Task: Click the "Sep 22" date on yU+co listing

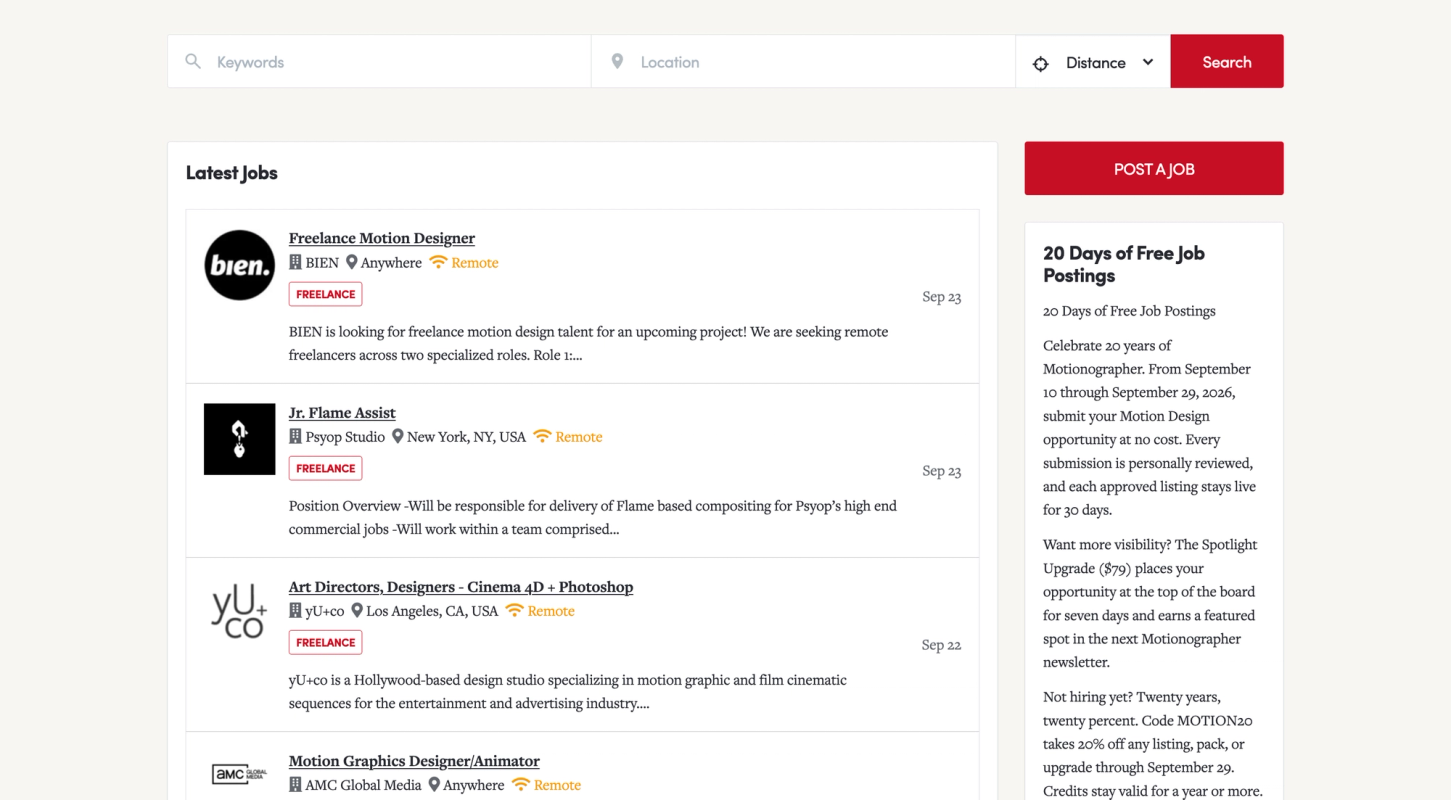Action: pyautogui.click(x=941, y=645)
